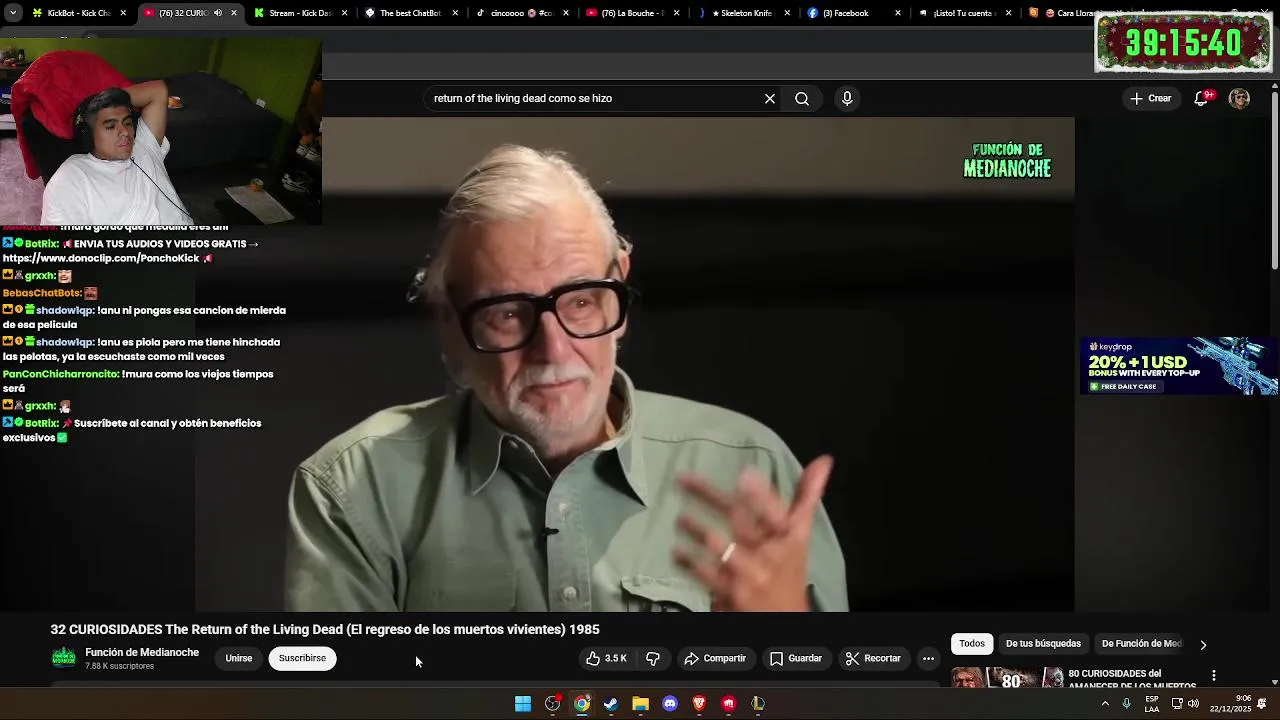Click PanConChicharroncito username in chat

click(x=61, y=374)
